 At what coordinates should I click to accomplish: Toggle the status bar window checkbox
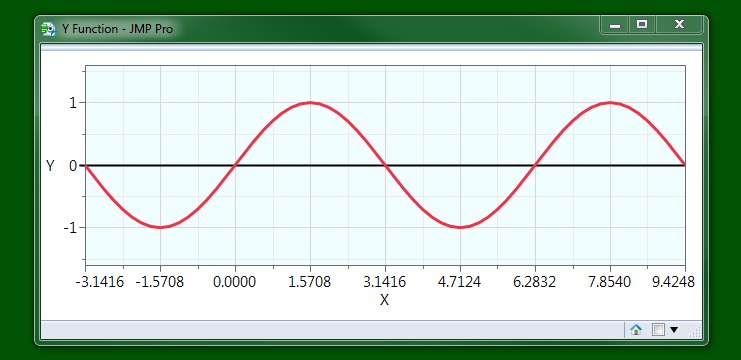tap(658, 330)
